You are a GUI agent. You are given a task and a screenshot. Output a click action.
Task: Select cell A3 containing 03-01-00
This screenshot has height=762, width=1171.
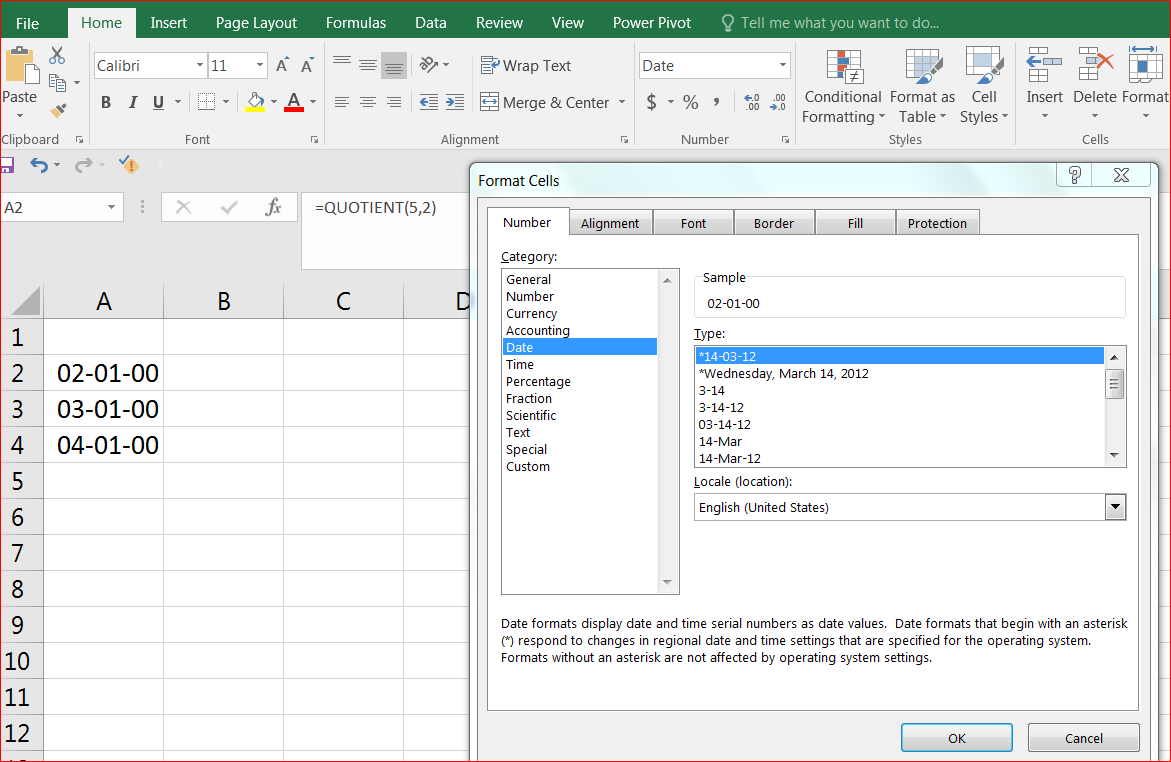coord(104,409)
